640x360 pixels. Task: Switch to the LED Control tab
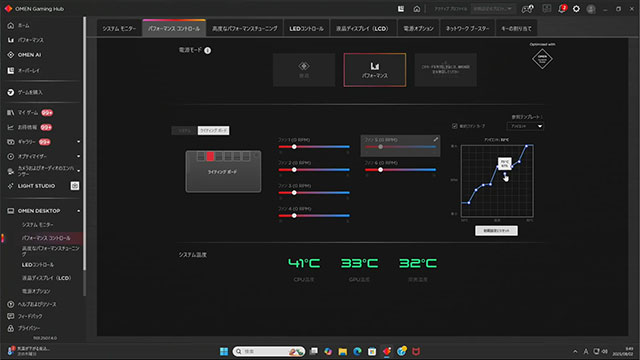[x=306, y=29]
